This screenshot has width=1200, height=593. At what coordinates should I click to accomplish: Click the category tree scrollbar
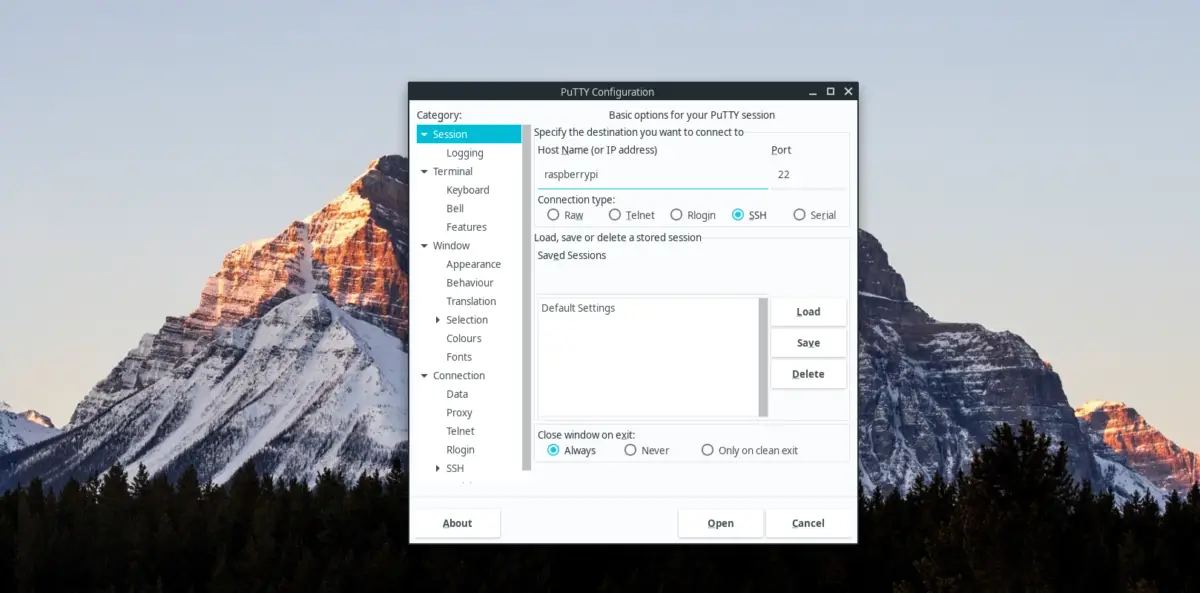tap(526, 297)
